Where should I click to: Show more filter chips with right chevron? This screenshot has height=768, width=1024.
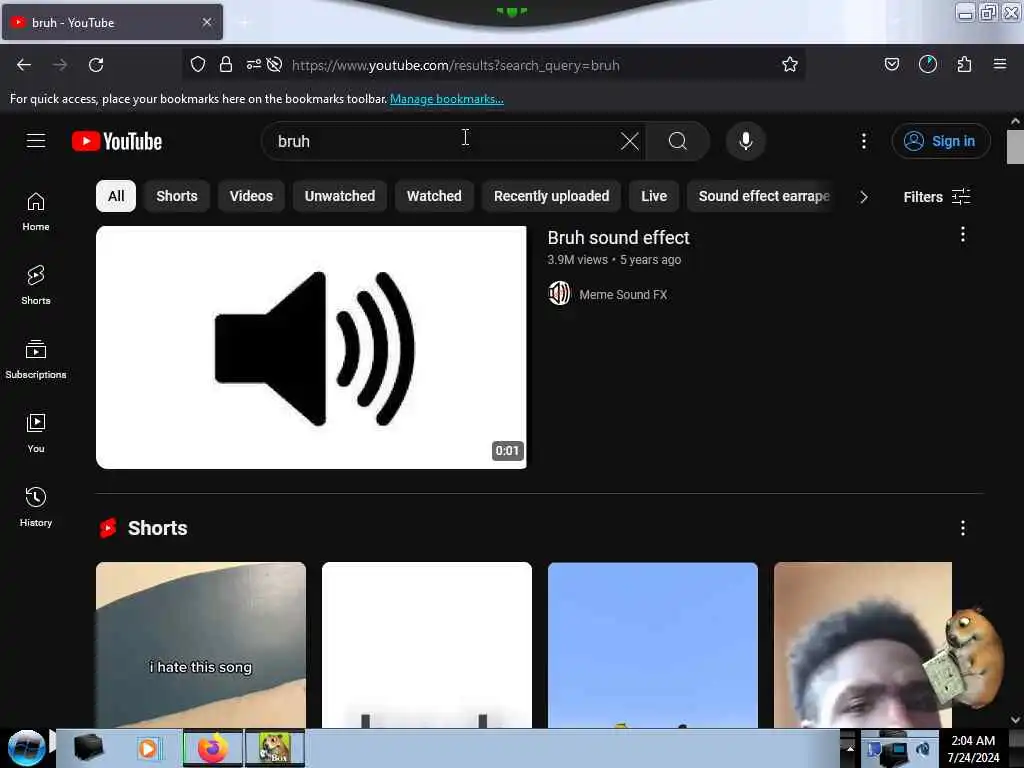863,197
